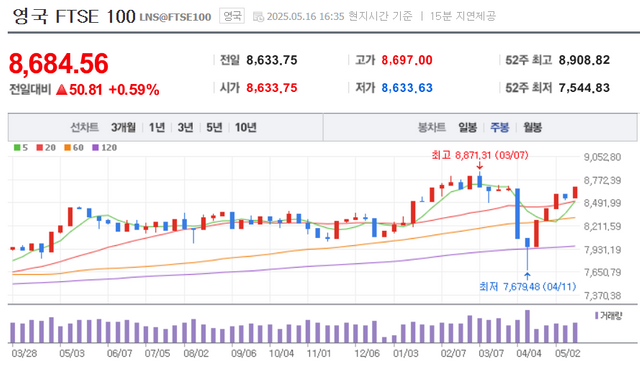Click the 9,052.80 y-axis label
Image resolution: width=640 pixels, height=369 pixels.
602,157
